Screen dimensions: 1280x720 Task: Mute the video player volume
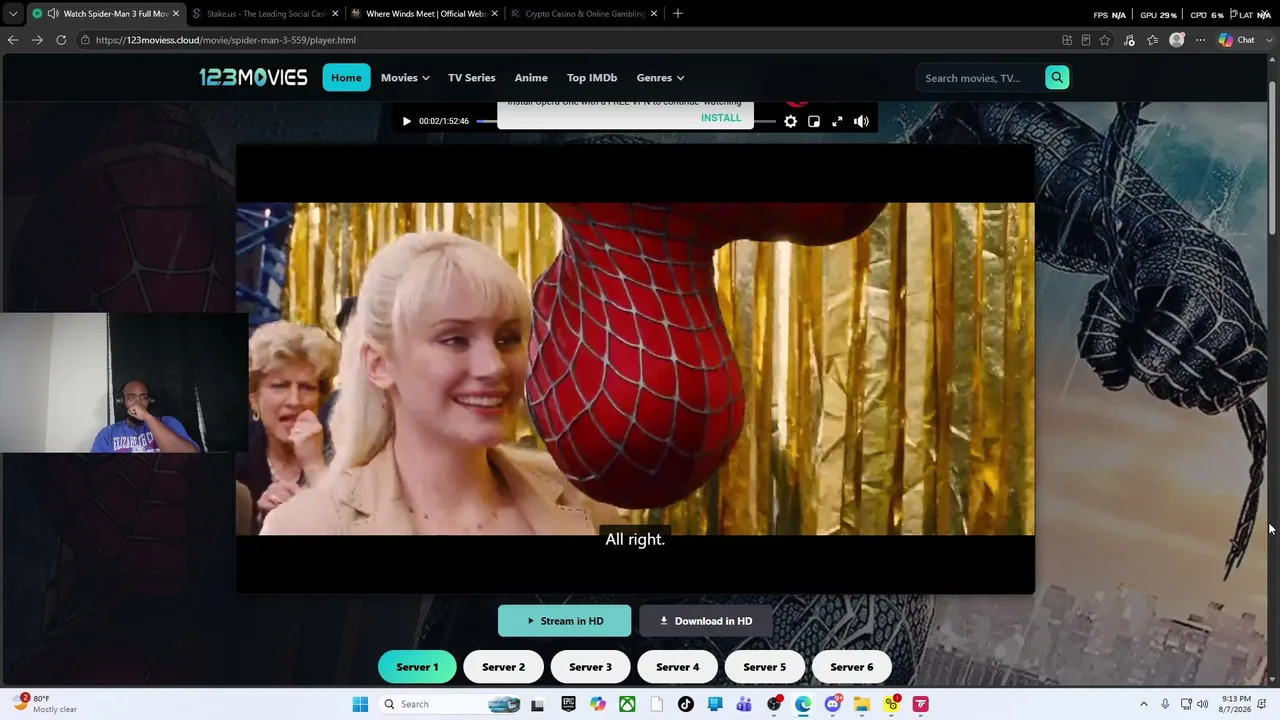(x=861, y=121)
